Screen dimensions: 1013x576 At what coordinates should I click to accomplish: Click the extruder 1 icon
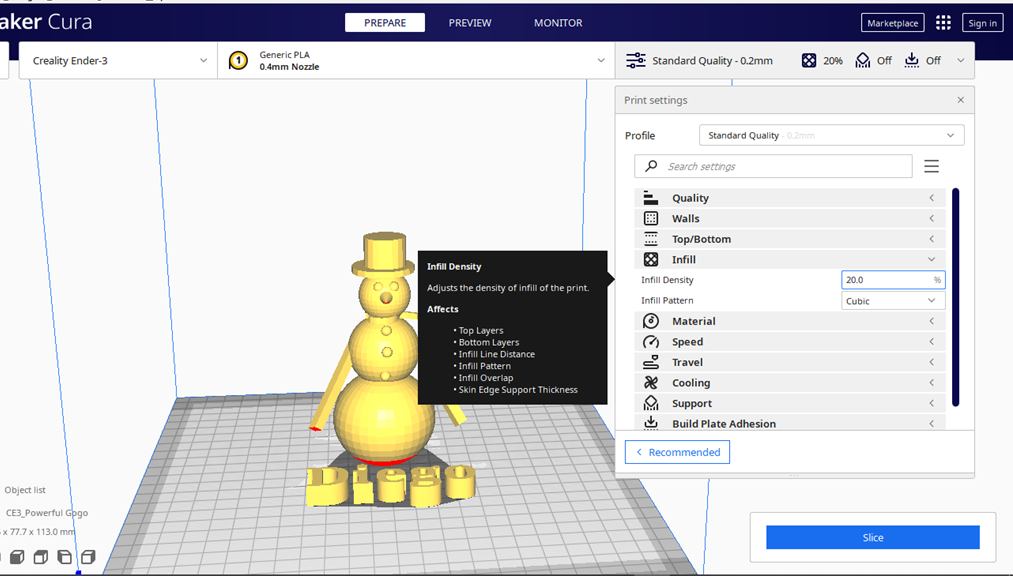coord(238,61)
